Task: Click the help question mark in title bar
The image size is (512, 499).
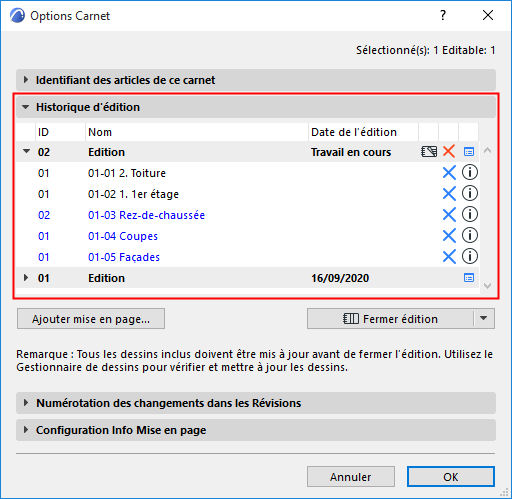Action: (x=443, y=15)
